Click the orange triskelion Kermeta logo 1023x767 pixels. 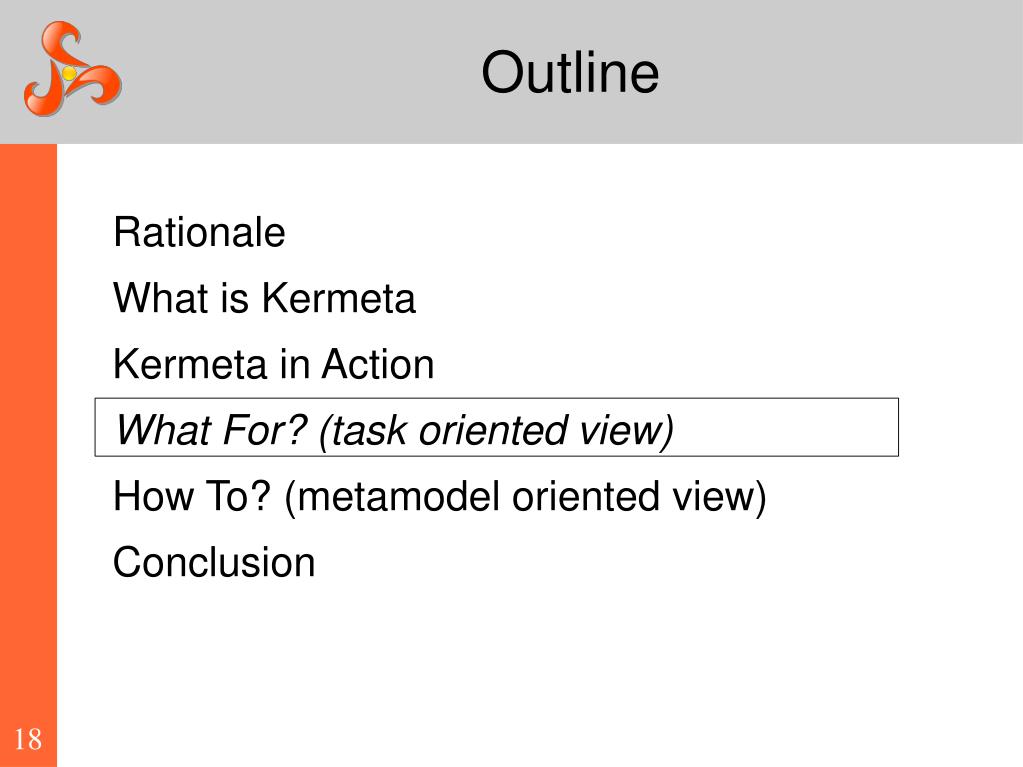tap(72, 69)
